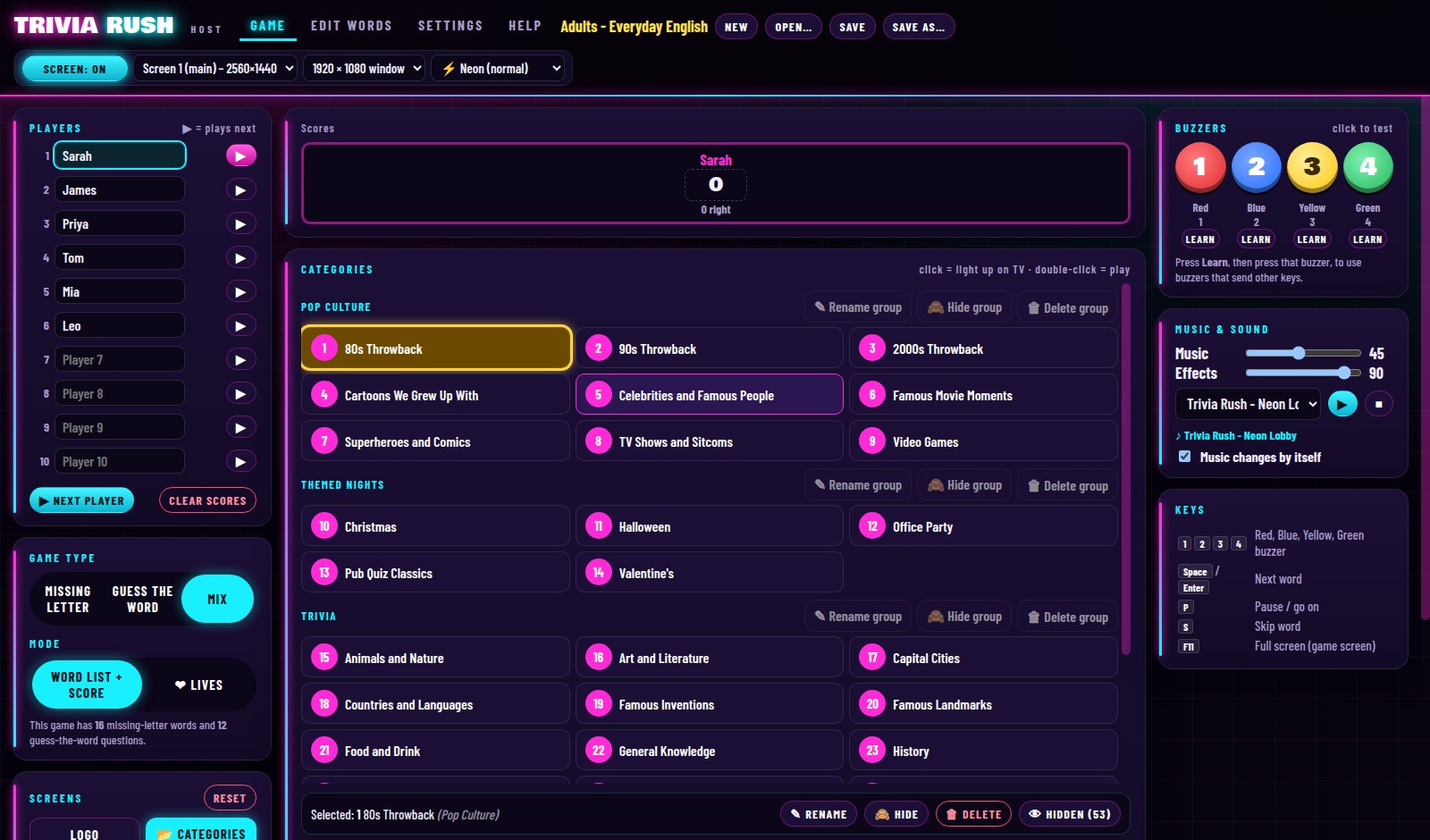
Task: Choose Missing Letter game type
Action: tap(68, 599)
